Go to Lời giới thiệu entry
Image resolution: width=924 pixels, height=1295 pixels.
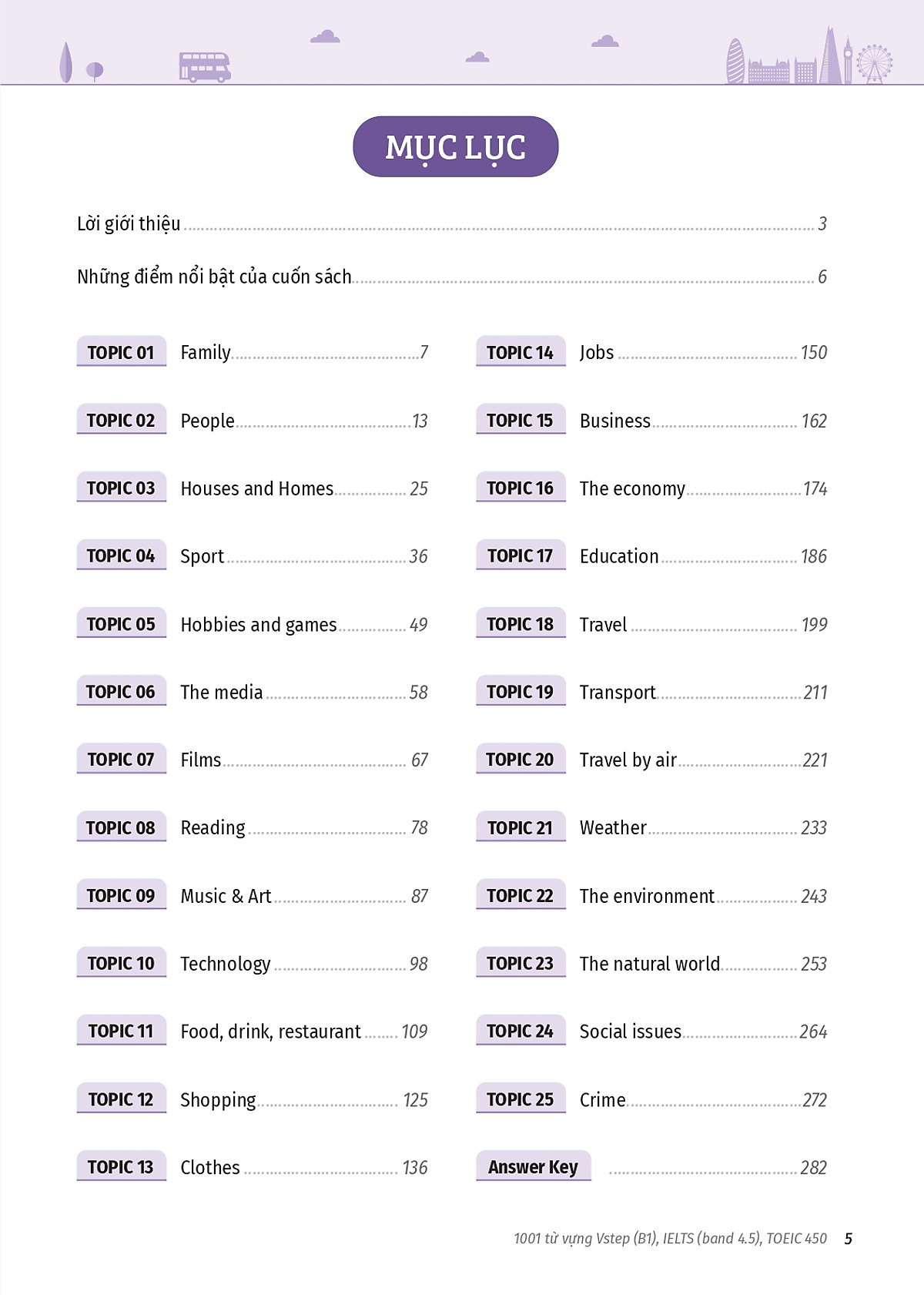[452, 223]
